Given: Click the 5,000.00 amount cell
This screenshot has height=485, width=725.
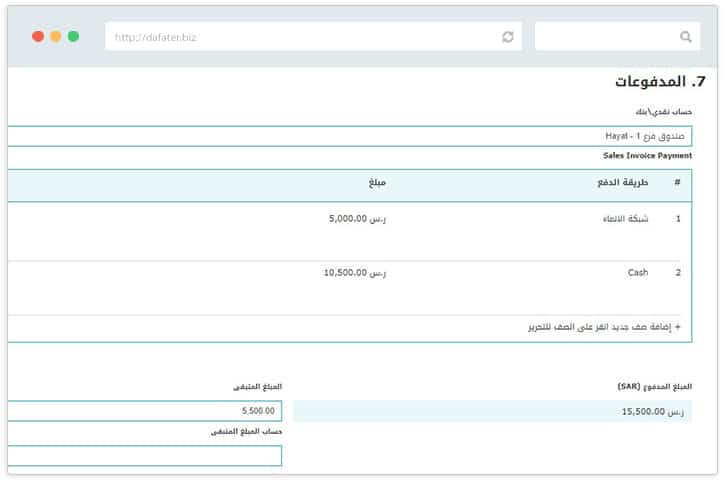Looking at the screenshot, I should (x=357, y=219).
